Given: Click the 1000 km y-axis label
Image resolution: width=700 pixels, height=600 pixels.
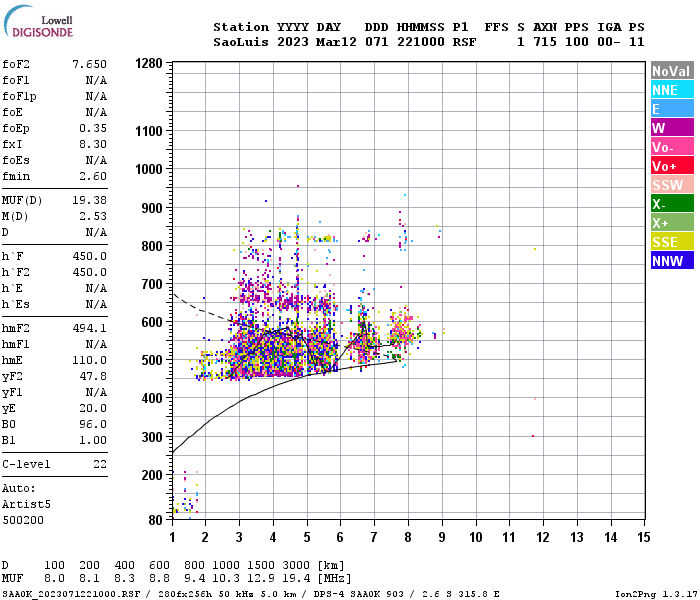Looking at the screenshot, I should (149, 169).
